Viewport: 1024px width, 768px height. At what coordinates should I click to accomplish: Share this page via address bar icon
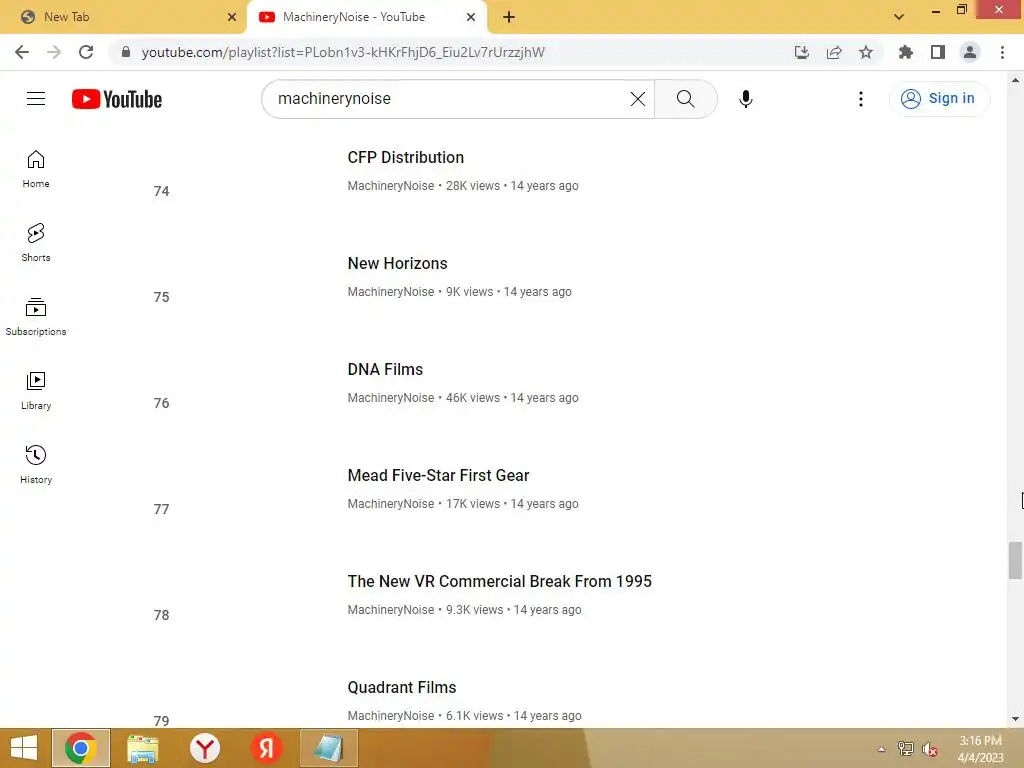click(834, 52)
